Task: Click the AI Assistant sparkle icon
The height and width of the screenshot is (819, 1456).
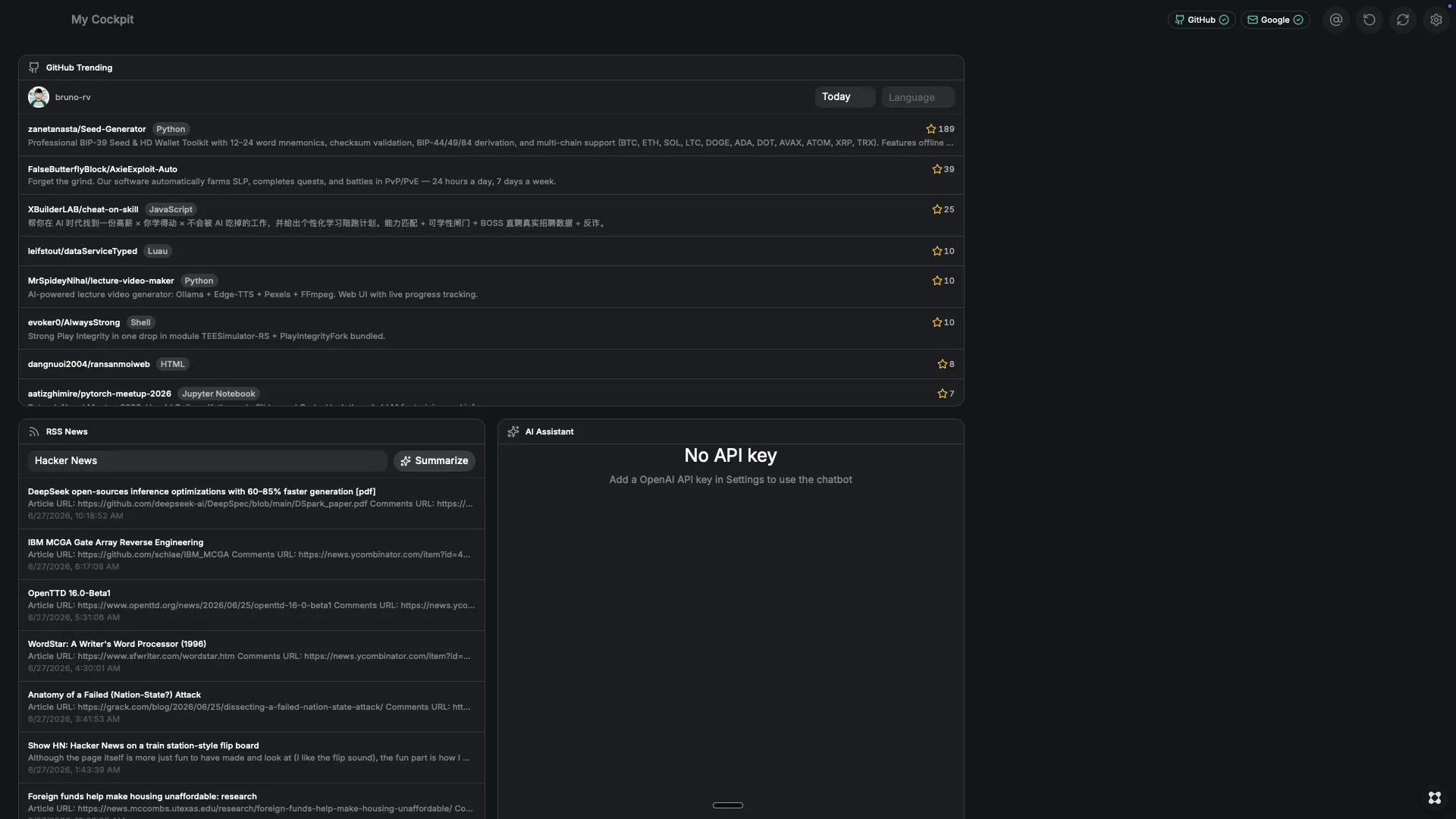Action: coord(513,431)
